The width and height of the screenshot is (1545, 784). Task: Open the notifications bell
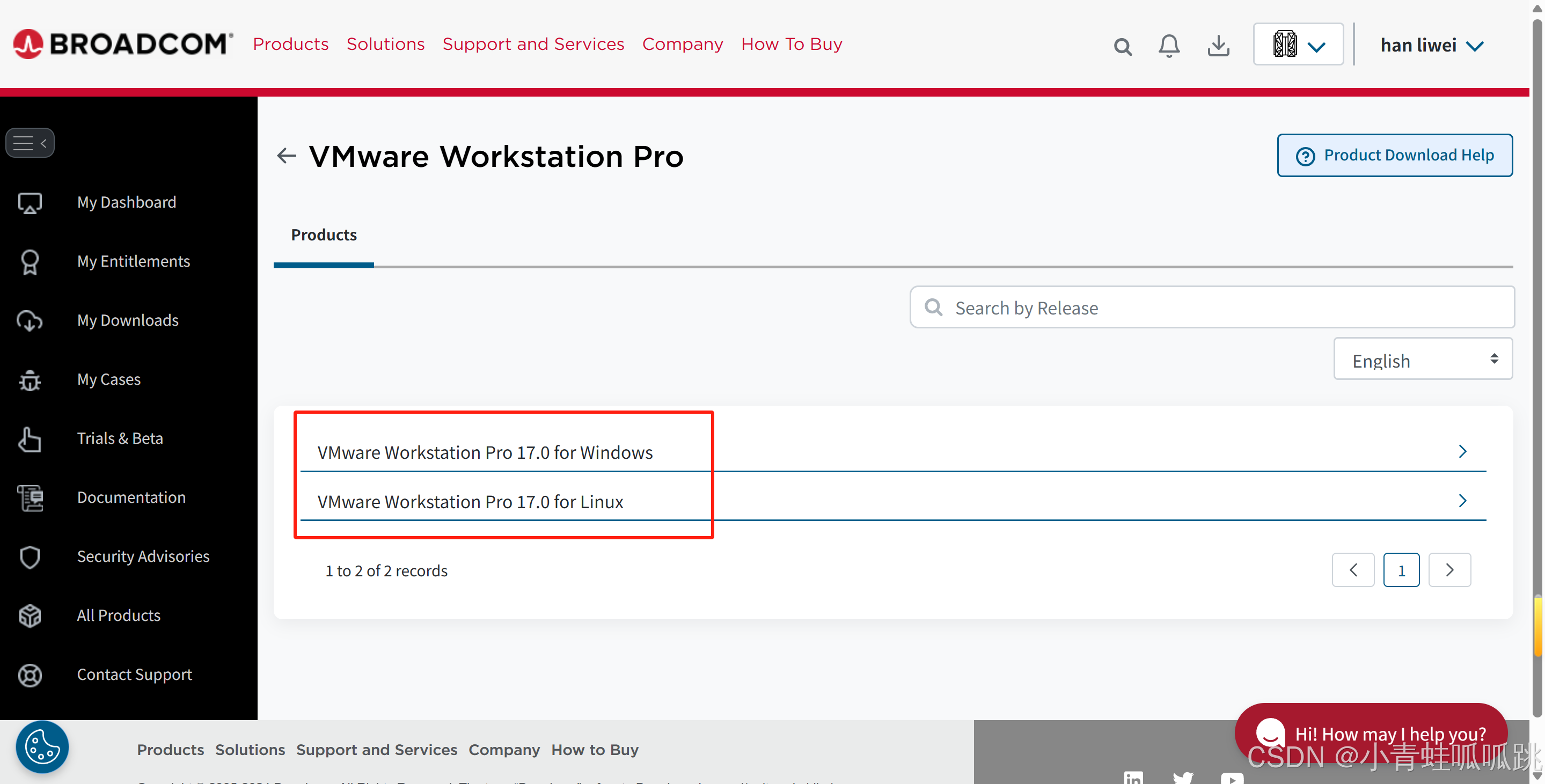tap(1169, 45)
